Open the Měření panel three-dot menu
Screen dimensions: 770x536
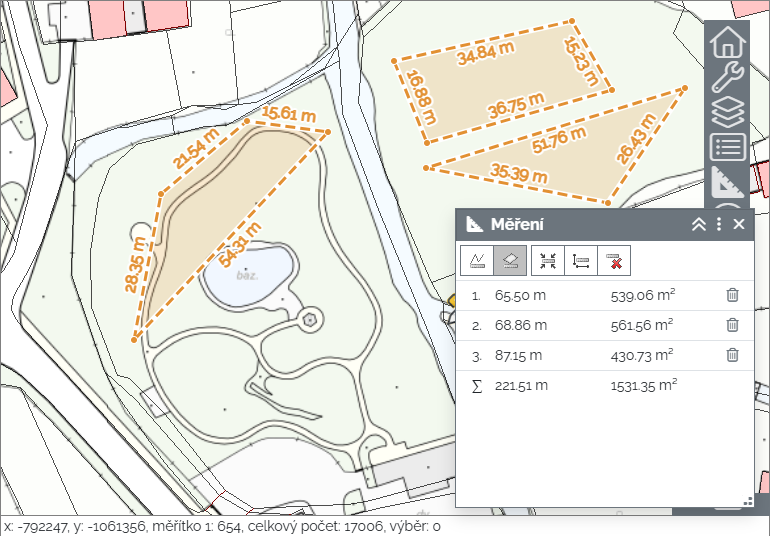point(719,225)
